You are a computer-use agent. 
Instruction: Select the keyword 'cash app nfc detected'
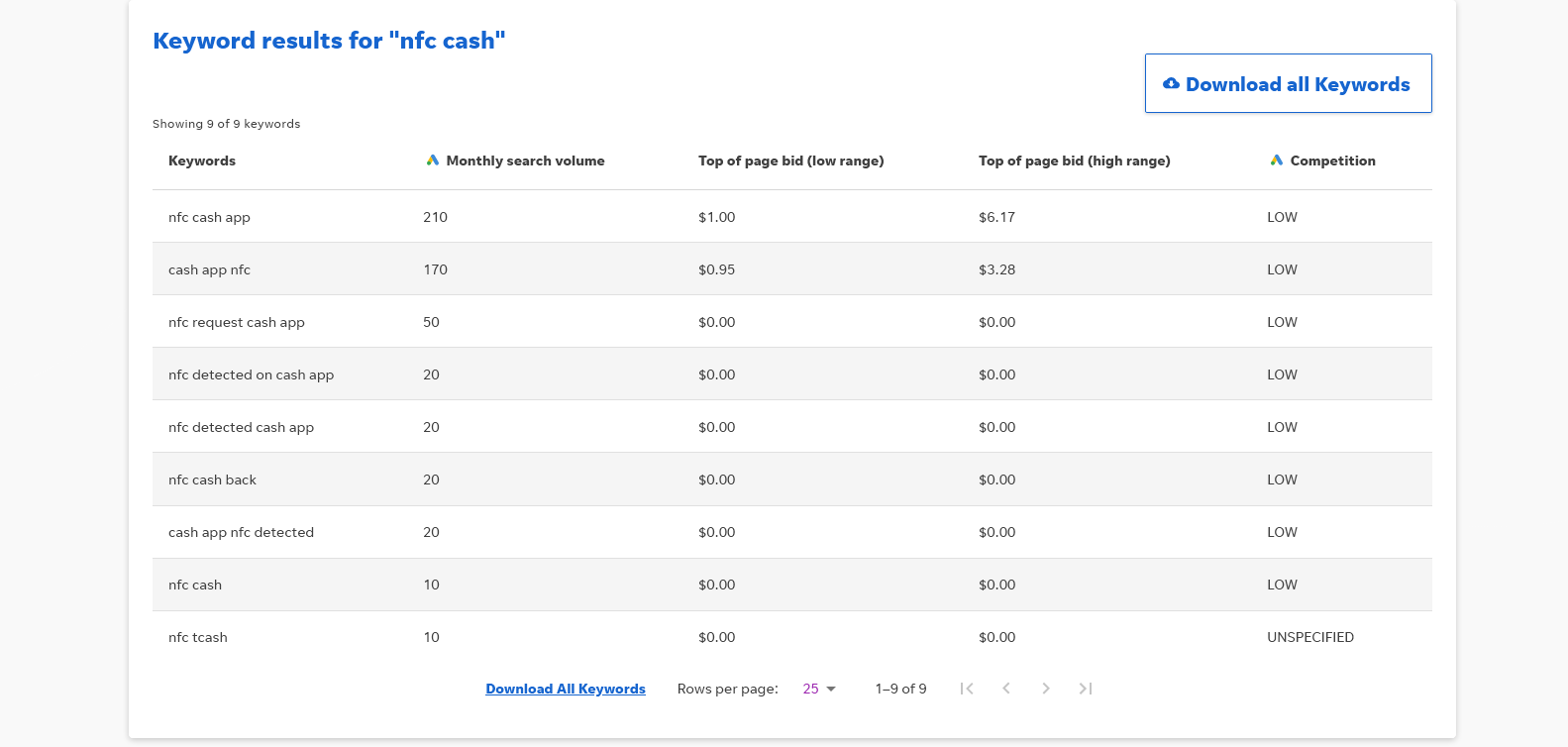[x=241, y=532]
